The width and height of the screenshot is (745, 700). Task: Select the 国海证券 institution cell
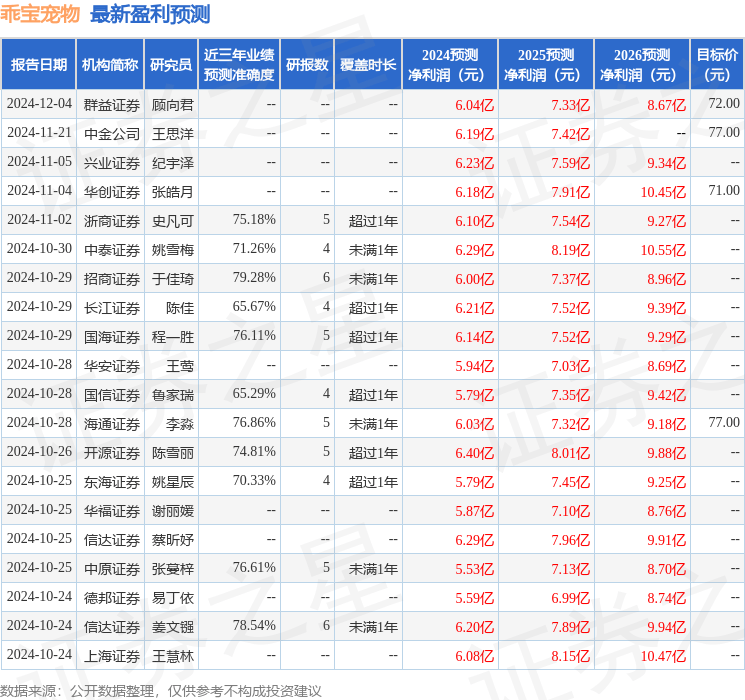pyautogui.click(x=112, y=336)
